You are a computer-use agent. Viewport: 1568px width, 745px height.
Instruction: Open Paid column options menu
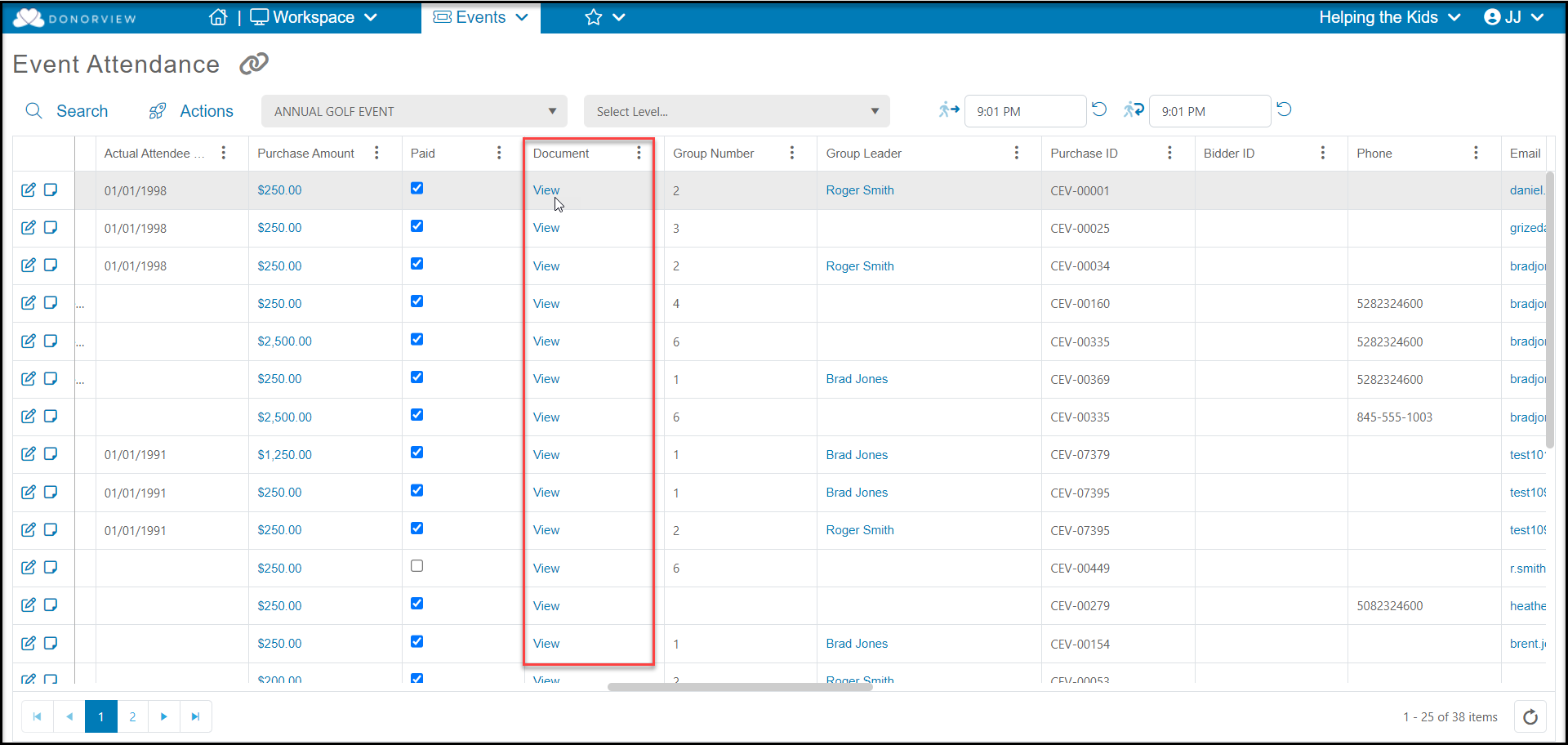[499, 153]
